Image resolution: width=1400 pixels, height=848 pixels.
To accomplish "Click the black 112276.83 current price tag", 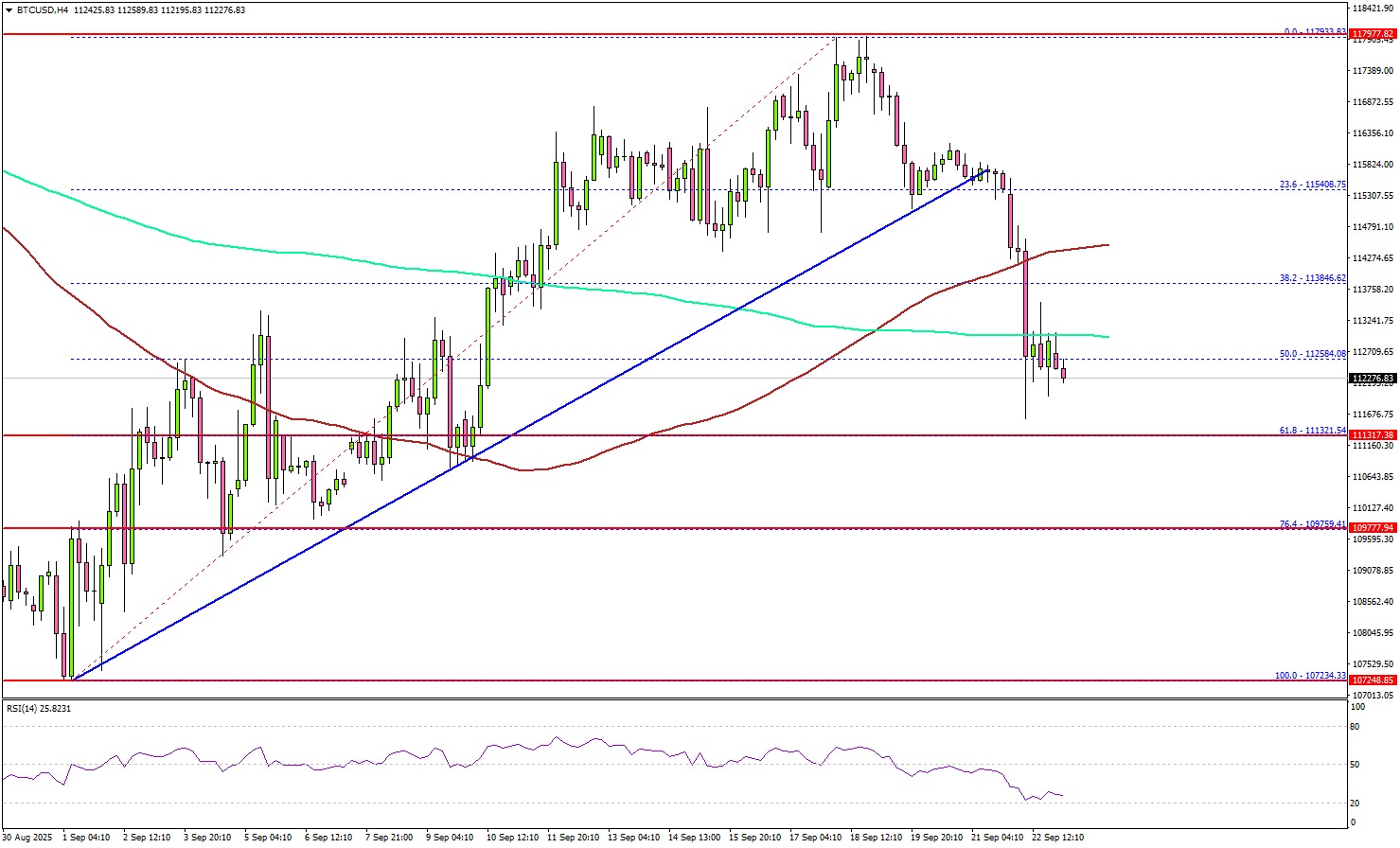I will click(x=1373, y=379).
